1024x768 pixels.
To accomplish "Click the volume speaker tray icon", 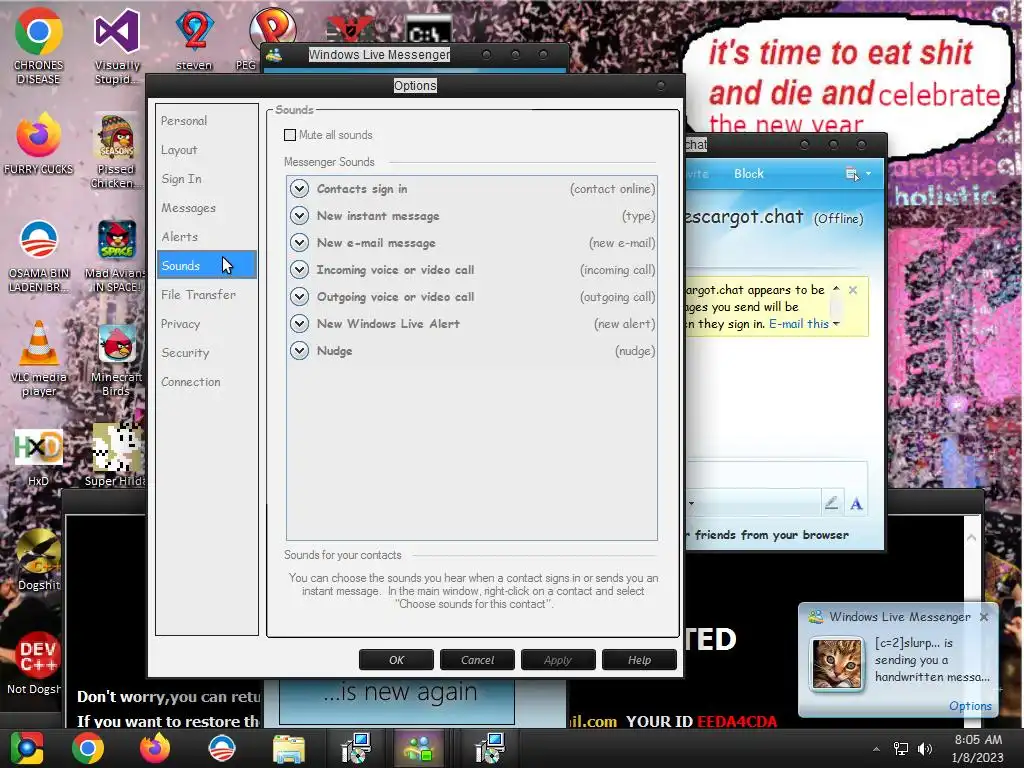I will (924, 749).
